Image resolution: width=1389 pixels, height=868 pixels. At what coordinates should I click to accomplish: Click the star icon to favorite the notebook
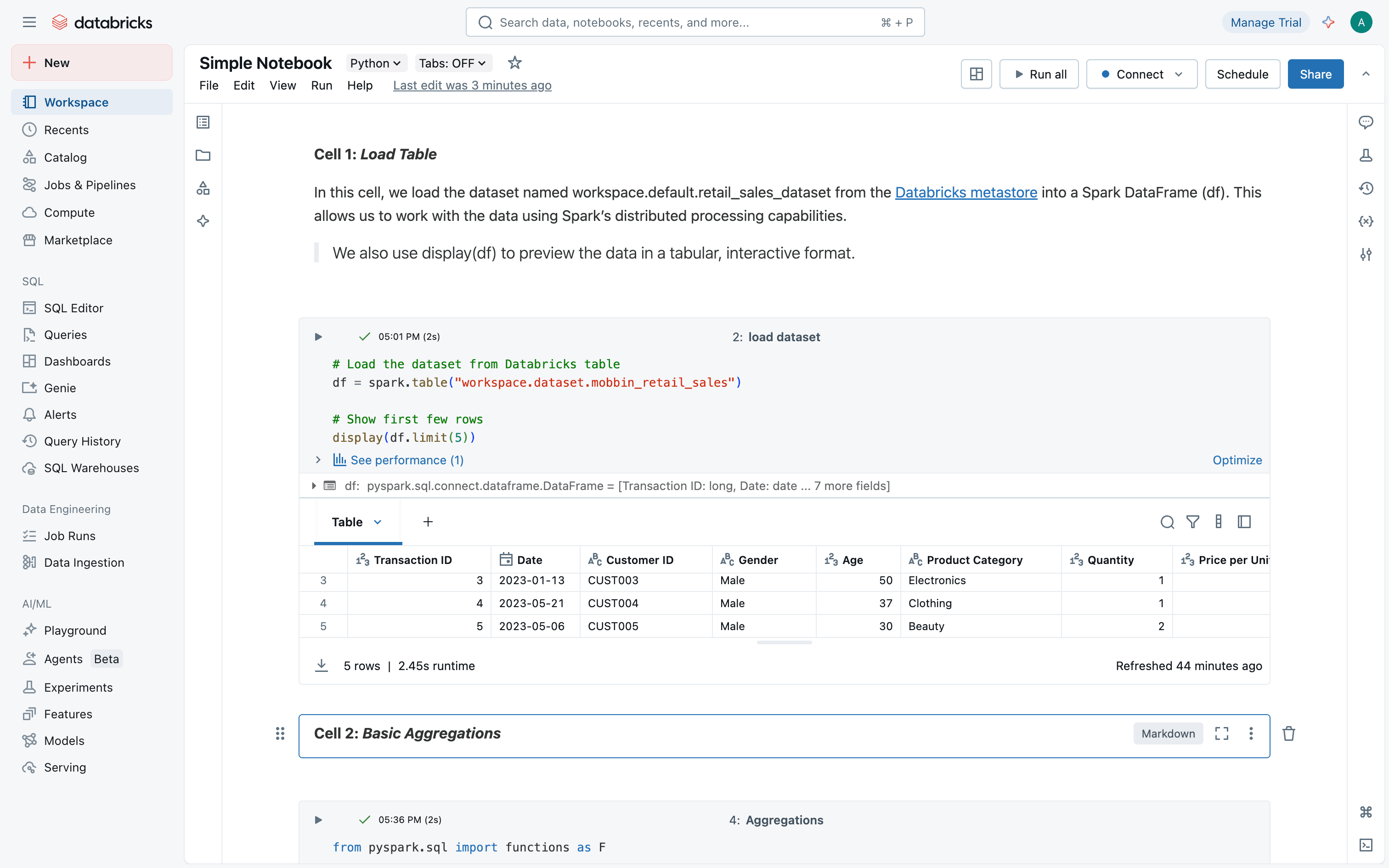(x=514, y=62)
